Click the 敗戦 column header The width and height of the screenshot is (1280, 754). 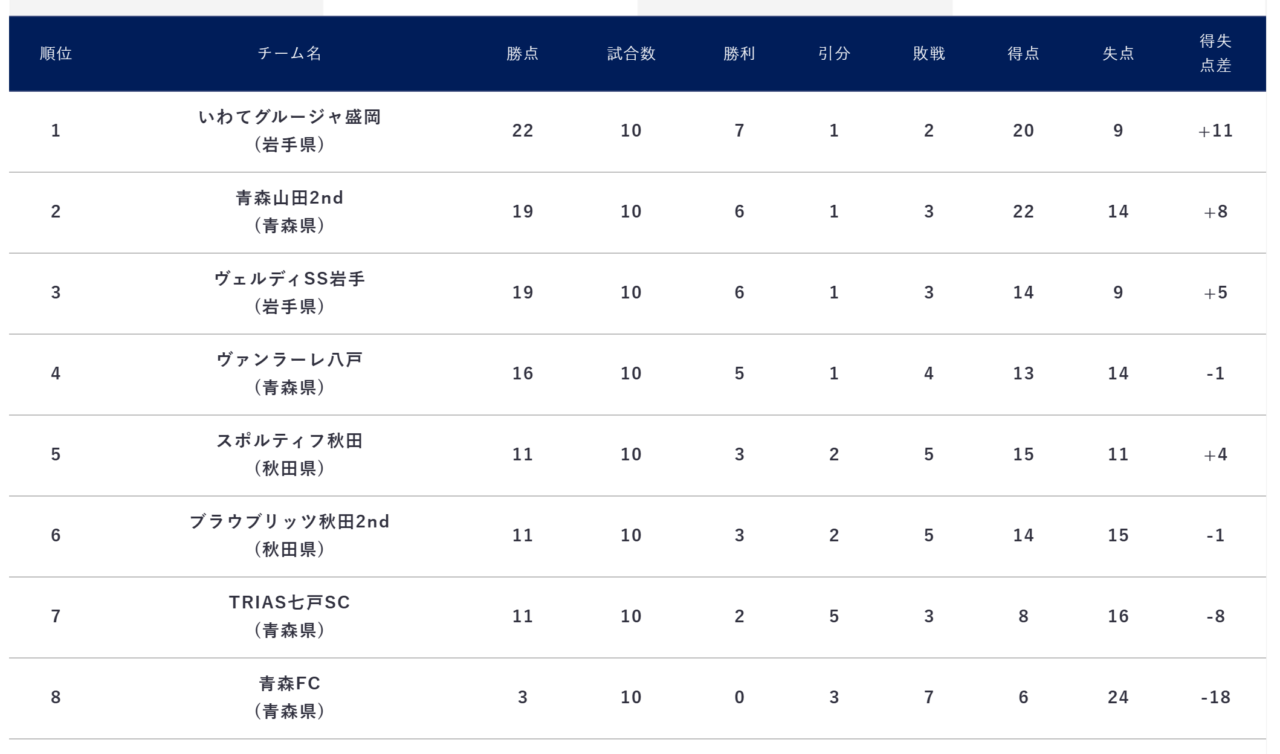click(928, 54)
